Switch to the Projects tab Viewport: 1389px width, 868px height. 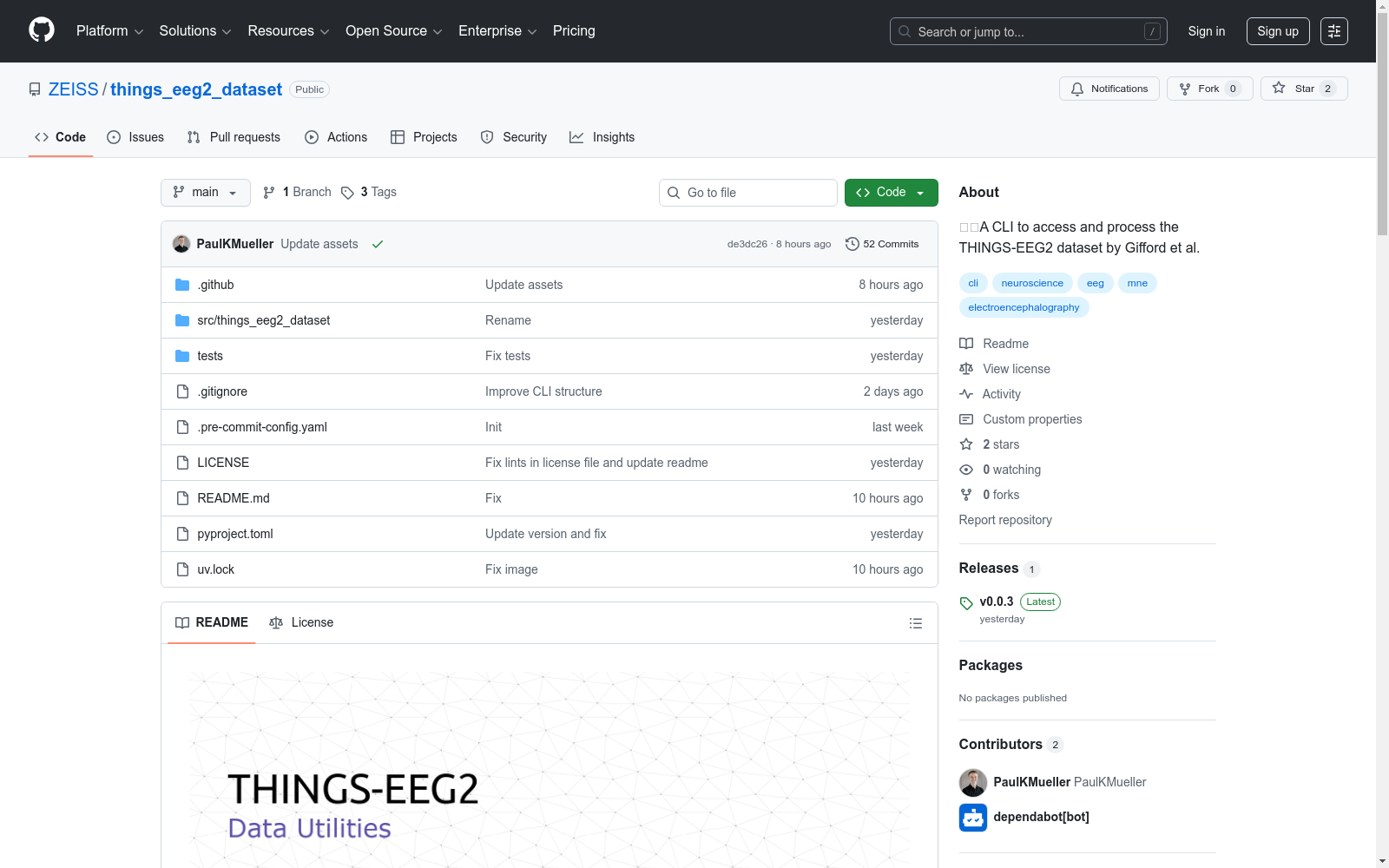coord(424,137)
